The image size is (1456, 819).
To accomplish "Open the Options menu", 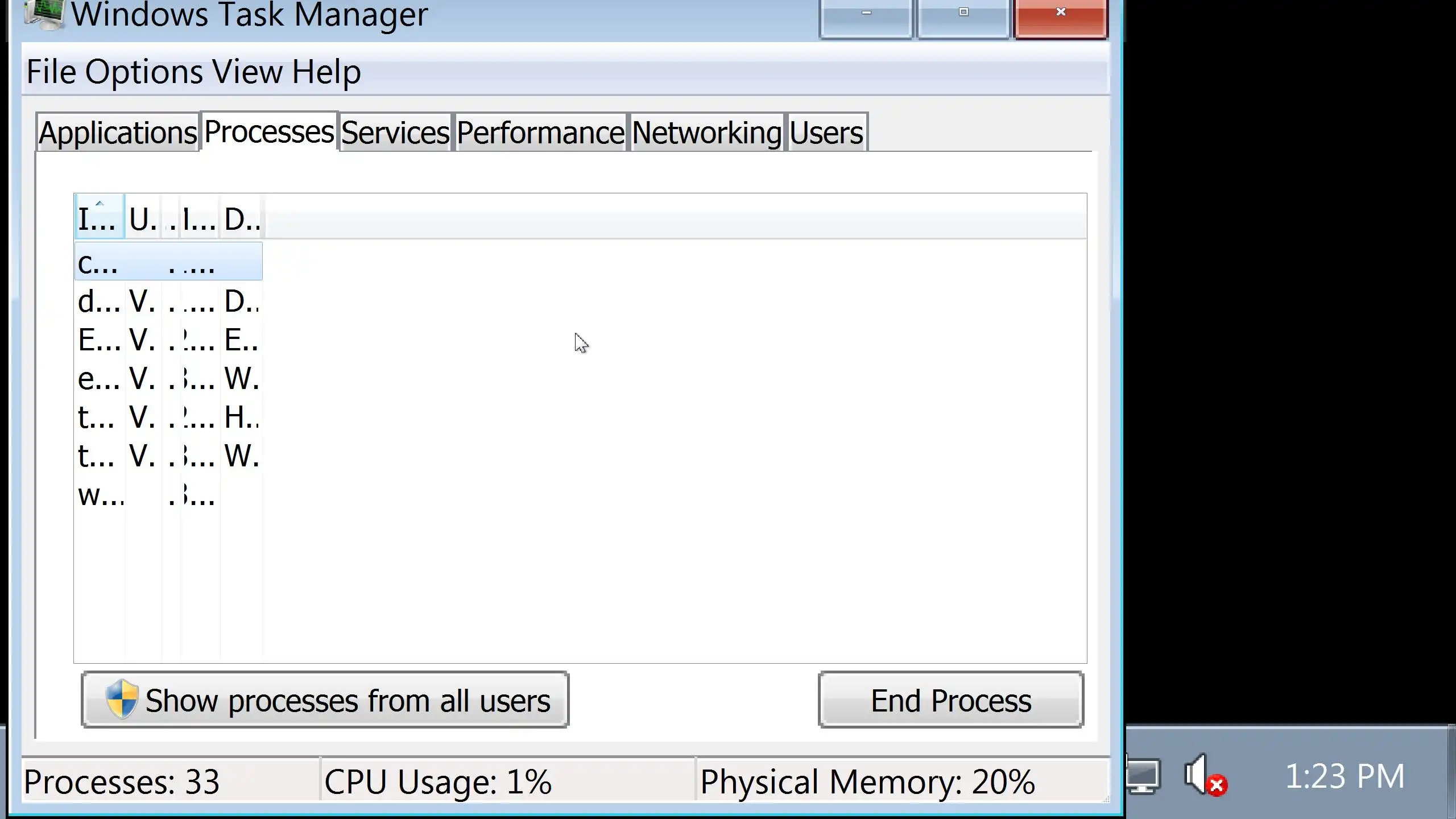I will 144,72.
